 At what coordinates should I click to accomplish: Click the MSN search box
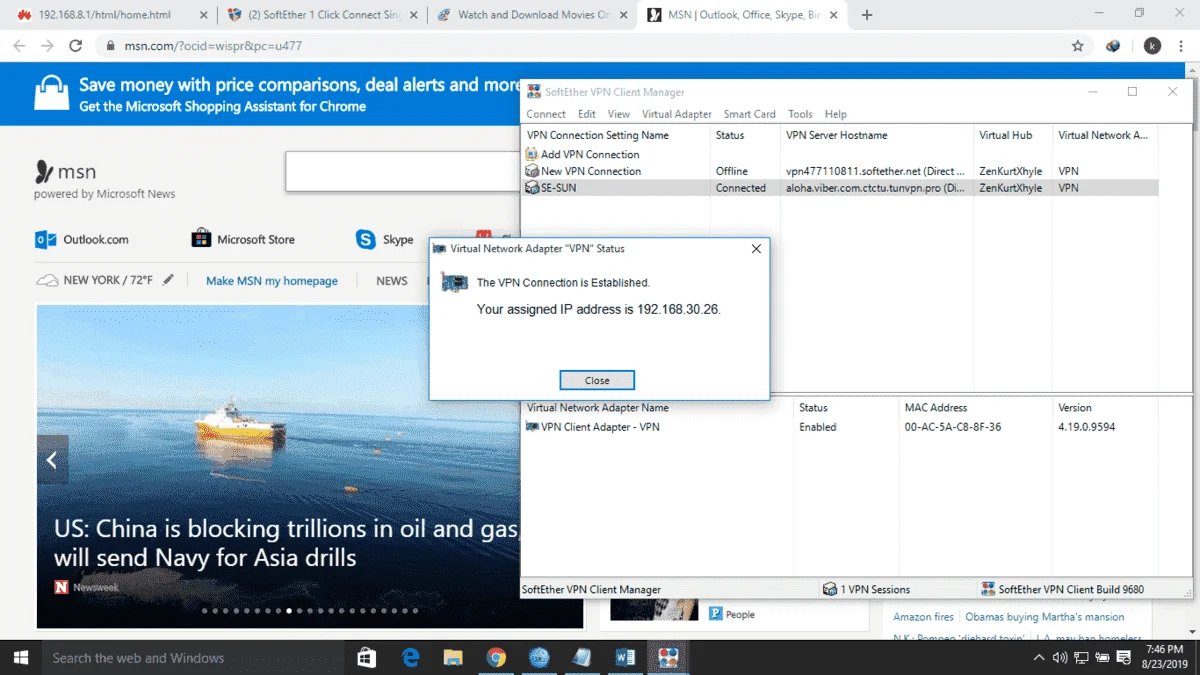tap(402, 171)
